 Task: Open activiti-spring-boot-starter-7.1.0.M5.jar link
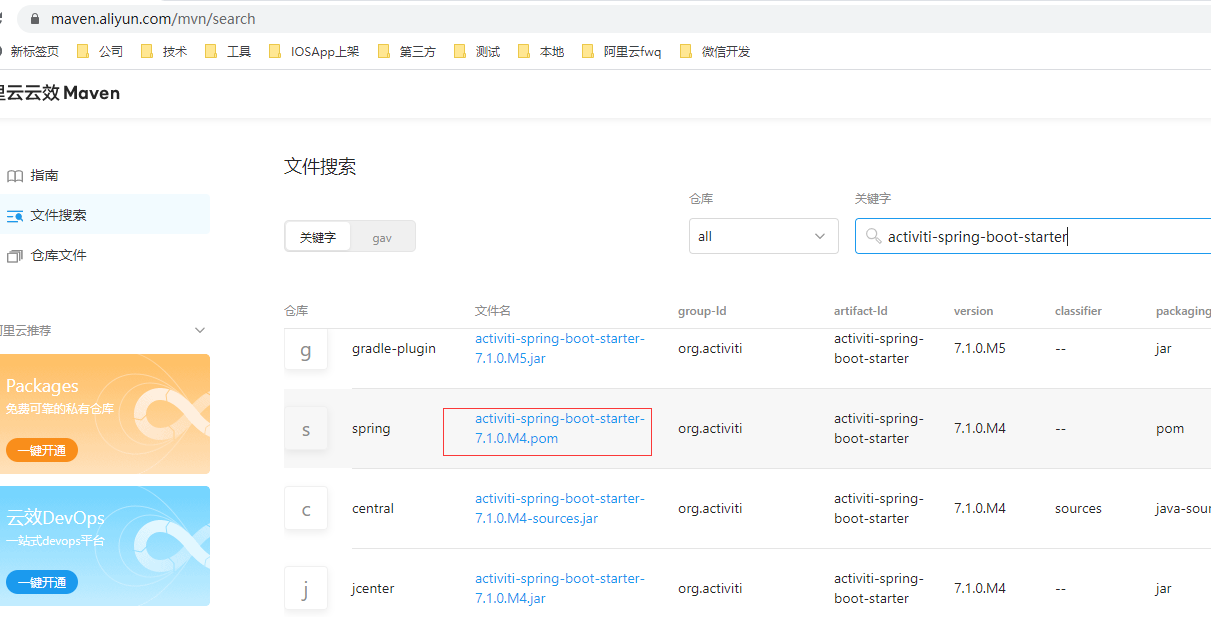(x=560, y=349)
